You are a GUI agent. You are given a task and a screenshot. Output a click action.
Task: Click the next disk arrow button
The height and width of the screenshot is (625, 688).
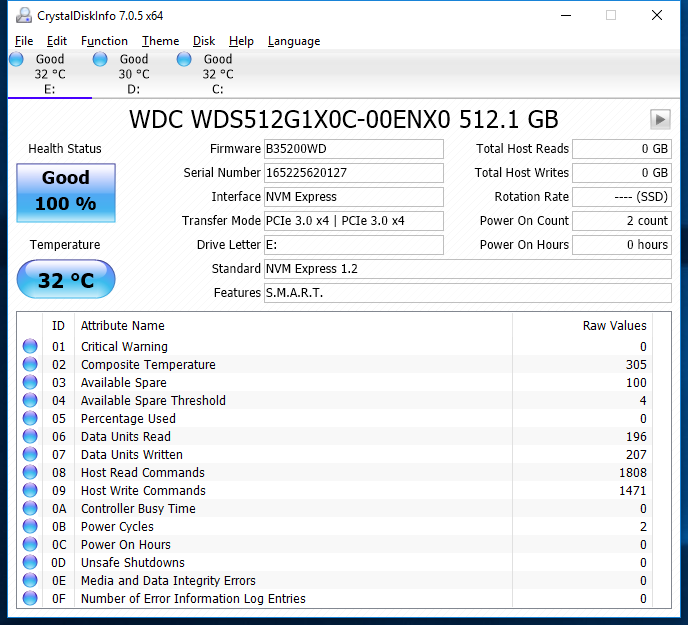pyautogui.click(x=659, y=119)
